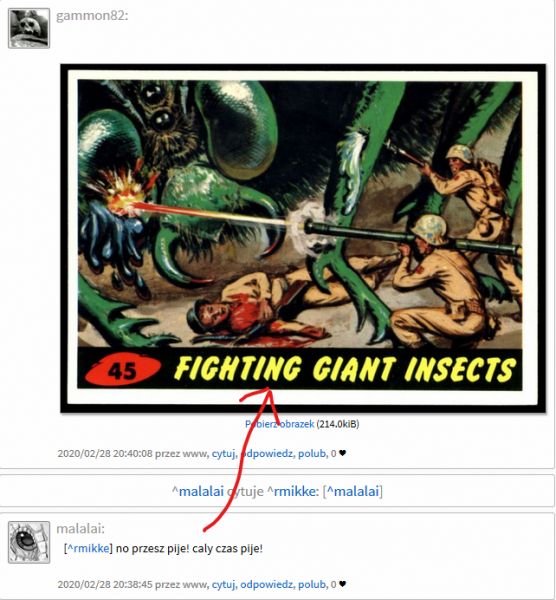This screenshot has width=556, height=600.
Task: Open gammon82's skull avatar
Action: click(x=29, y=28)
